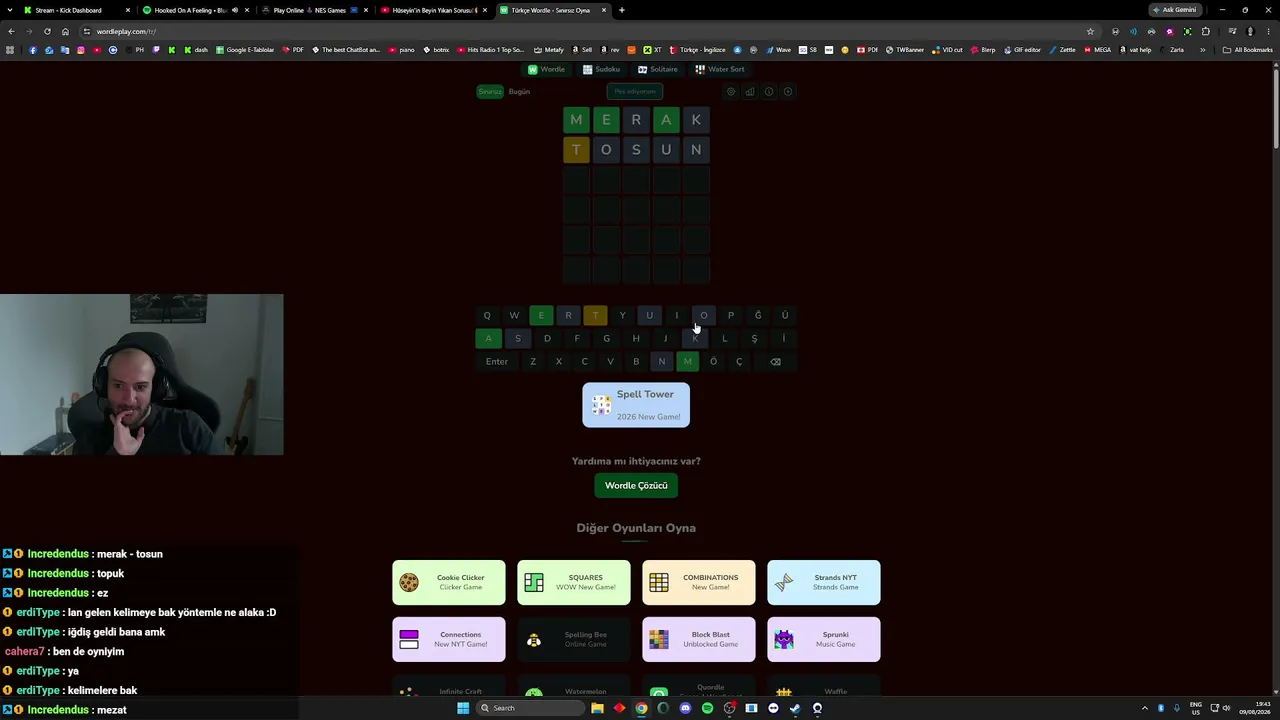Tap the Ç key on keyboard
Image resolution: width=1280 pixels, height=720 pixels.
(x=739, y=362)
